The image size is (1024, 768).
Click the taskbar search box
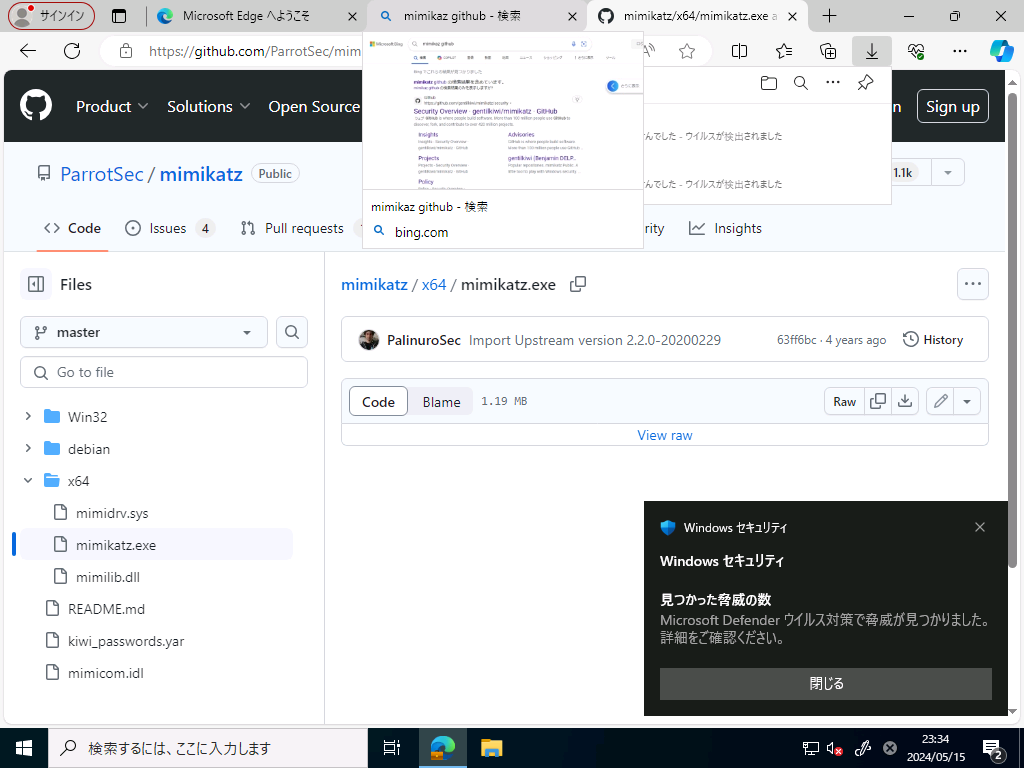[x=208, y=748]
